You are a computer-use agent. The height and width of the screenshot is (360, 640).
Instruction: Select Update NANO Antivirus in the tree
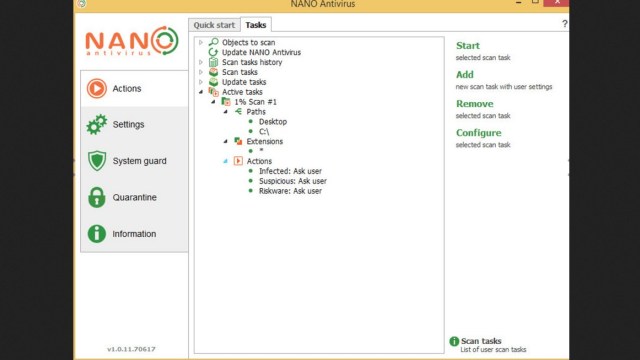click(261, 52)
